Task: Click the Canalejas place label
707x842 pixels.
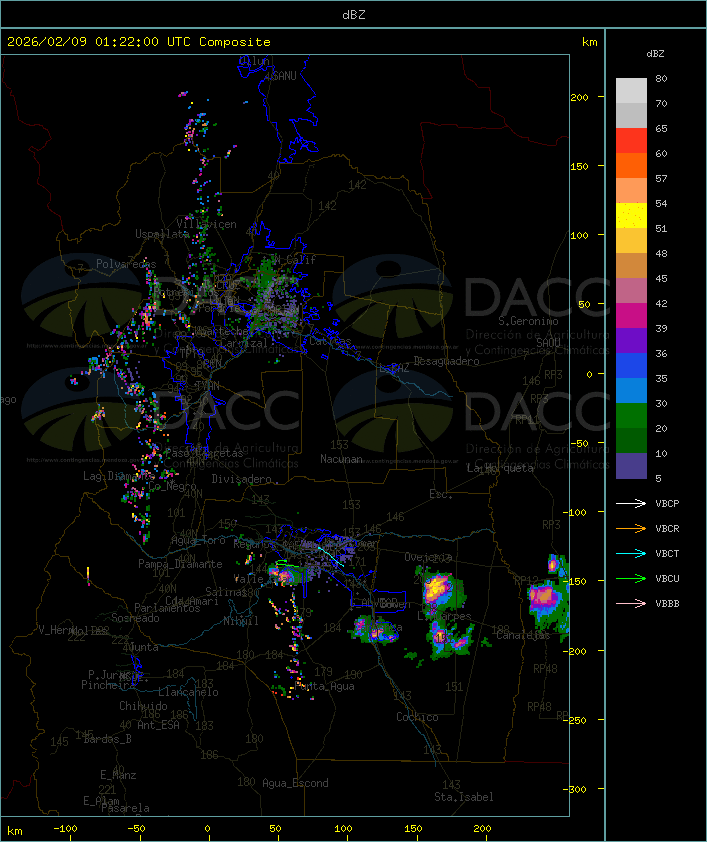Action: tap(523, 635)
